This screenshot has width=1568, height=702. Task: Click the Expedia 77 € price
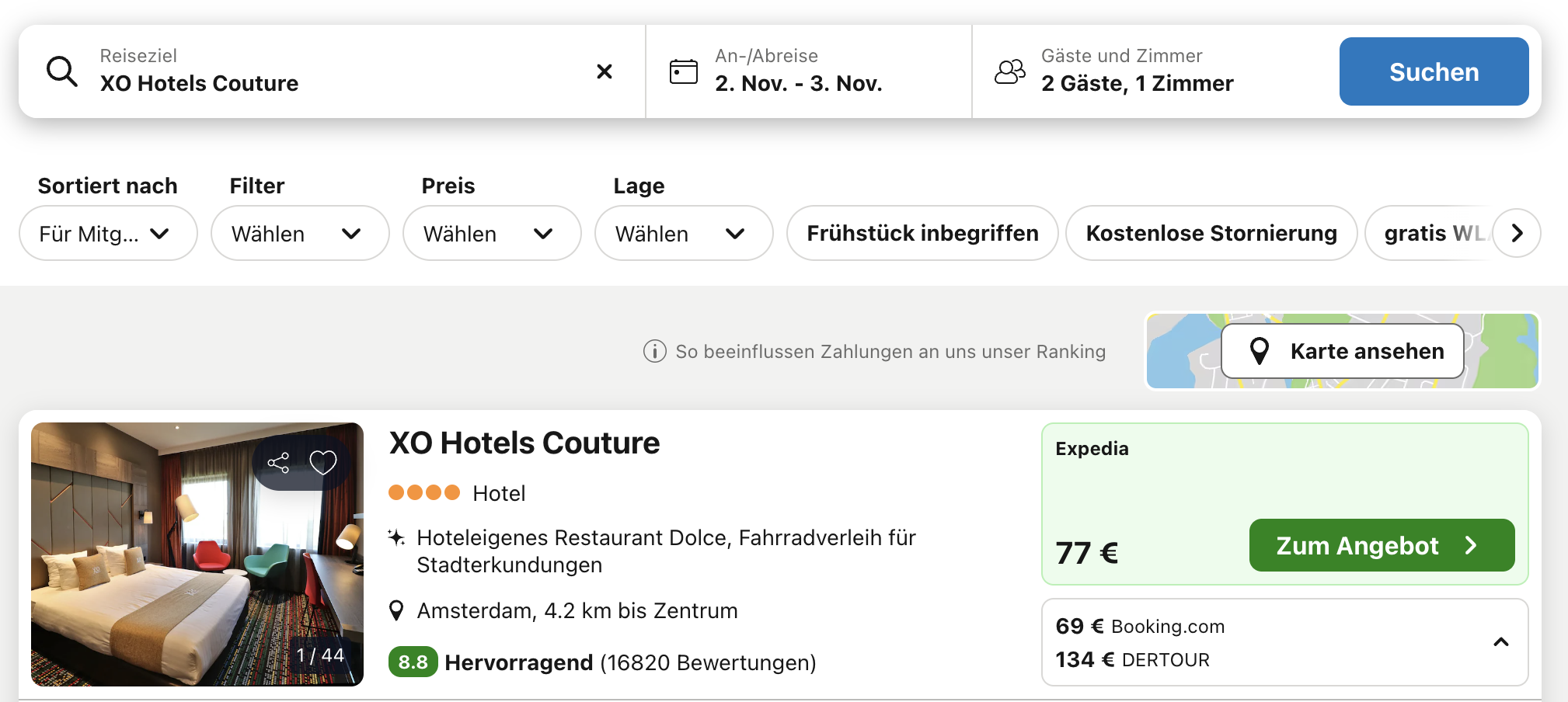(1086, 553)
